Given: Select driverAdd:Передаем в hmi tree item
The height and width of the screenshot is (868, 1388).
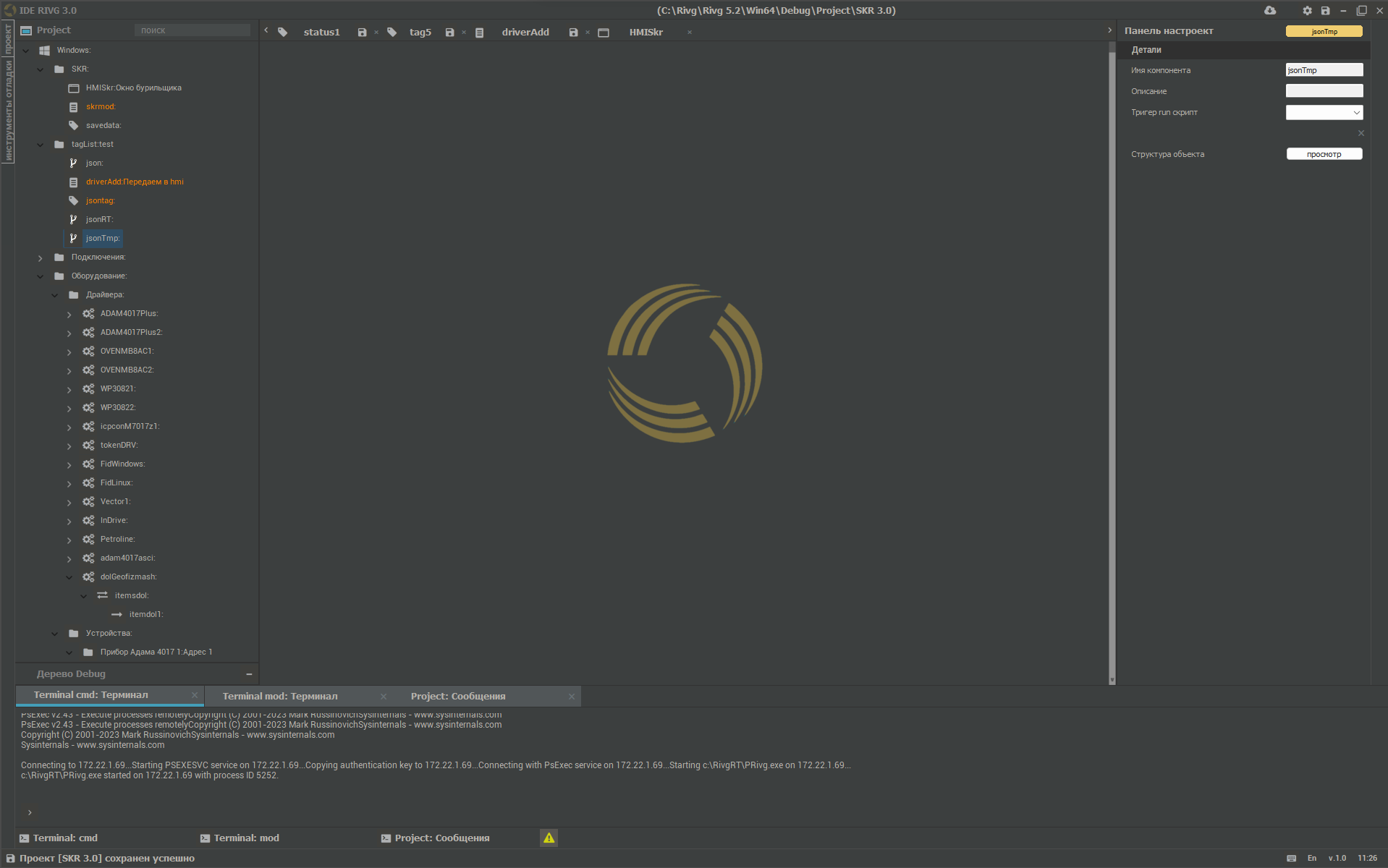Looking at the screenshot, I should (x=135, y=182).
